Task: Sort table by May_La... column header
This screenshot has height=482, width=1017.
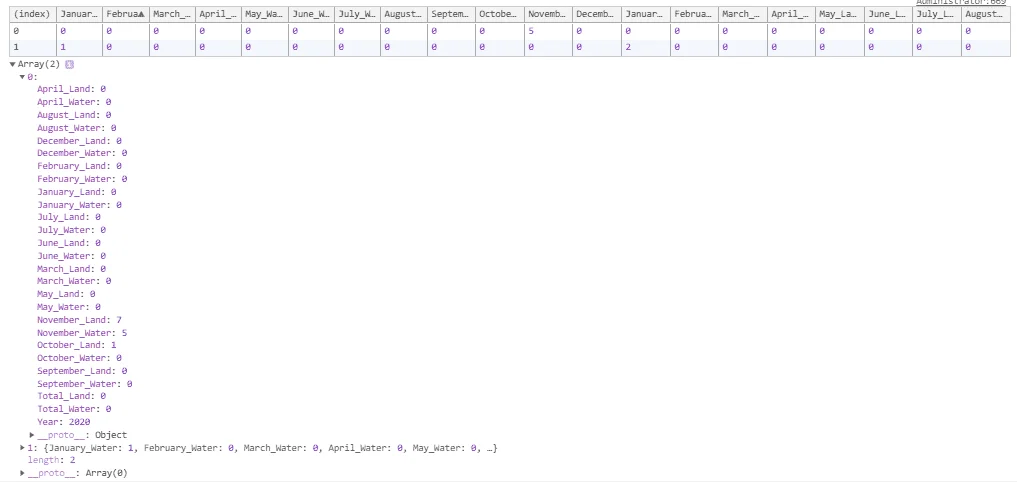Action: (x=839, y=14)
